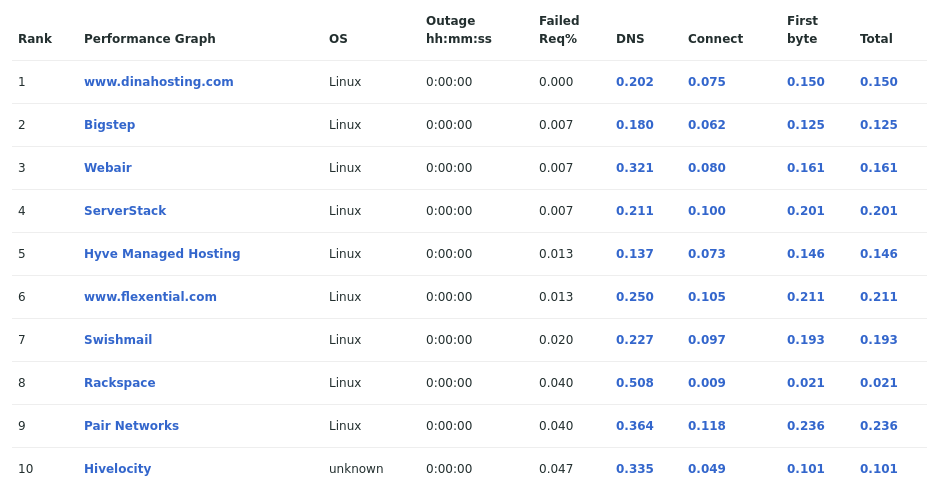Click First byte value 0.193 for Swishmail
939x490 pixels.
pyautogui.click(x=806, y=340)
